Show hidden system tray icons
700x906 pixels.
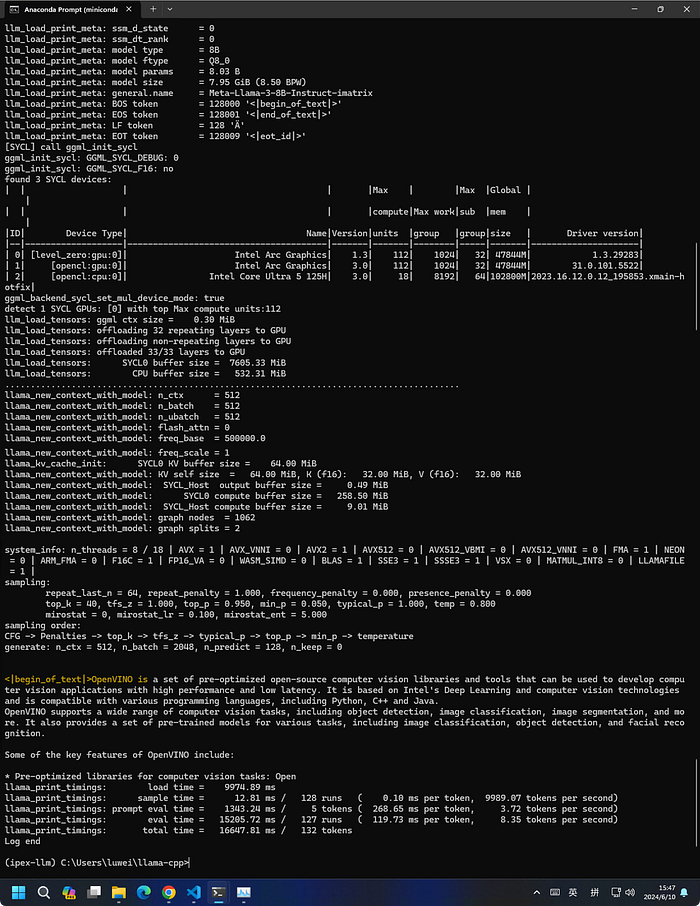[x=536, y=892]
